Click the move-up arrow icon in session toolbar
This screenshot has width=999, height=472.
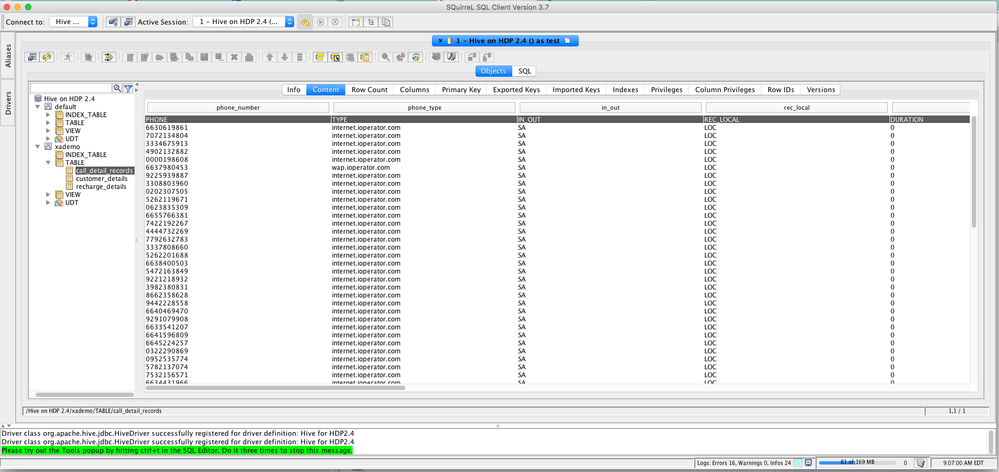pos(269,57)
